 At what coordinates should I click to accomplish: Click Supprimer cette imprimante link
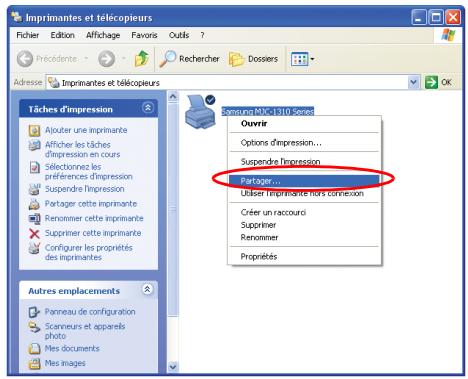click(x=93, y=233)
